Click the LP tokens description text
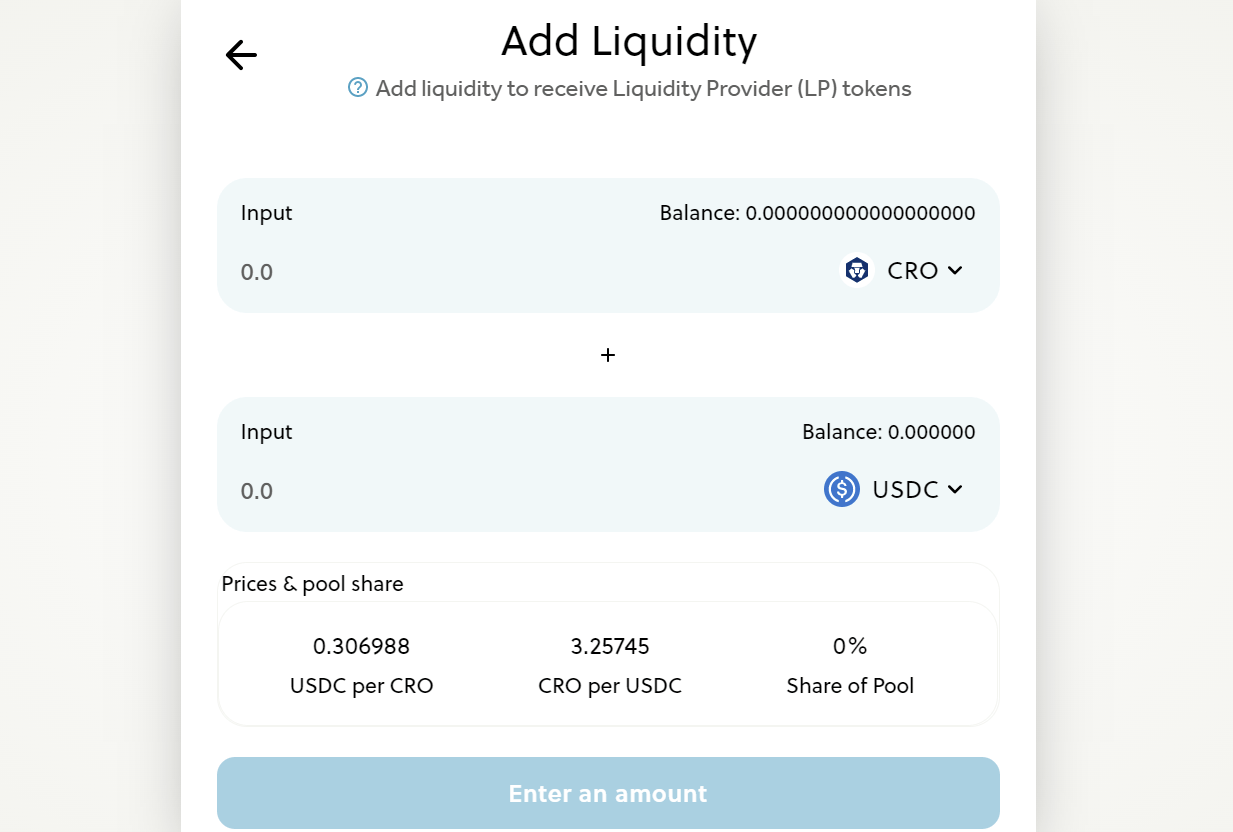The width and height of the screenshot is (1233, 832). [x=643, y=89]
